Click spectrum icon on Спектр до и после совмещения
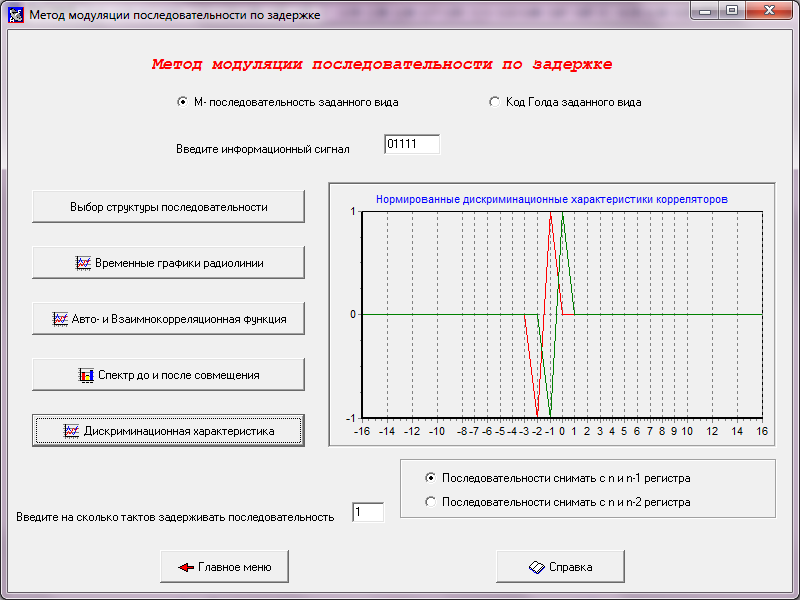The width and height of the screenshot is (800, 600). [x=86, y=376]
